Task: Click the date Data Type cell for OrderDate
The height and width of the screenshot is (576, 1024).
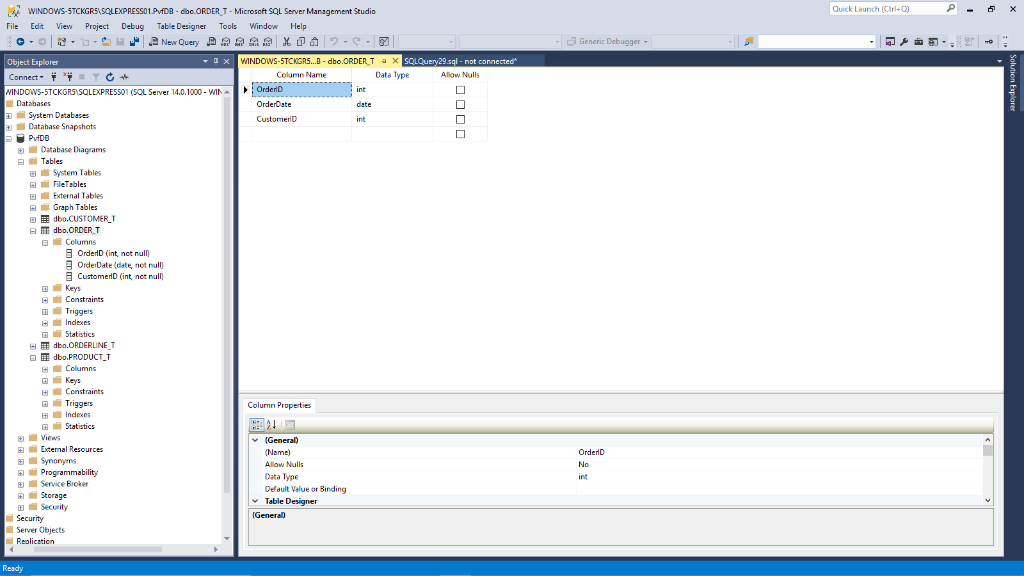Action: coord(392,104)
